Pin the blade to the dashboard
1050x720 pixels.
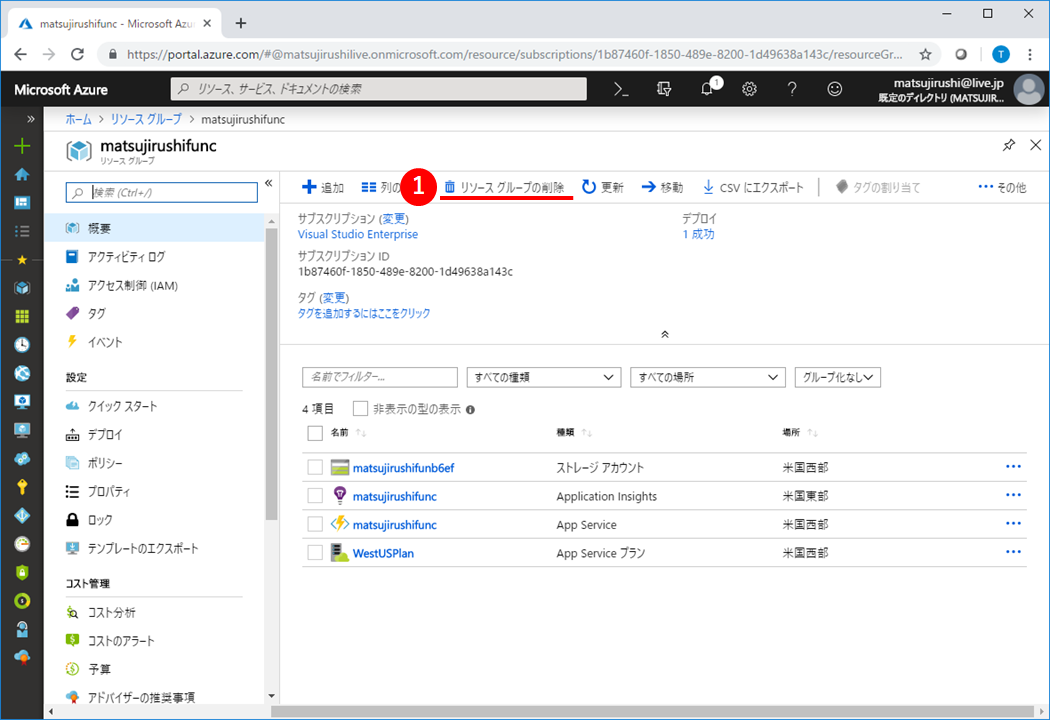(x=1008, y=145)
